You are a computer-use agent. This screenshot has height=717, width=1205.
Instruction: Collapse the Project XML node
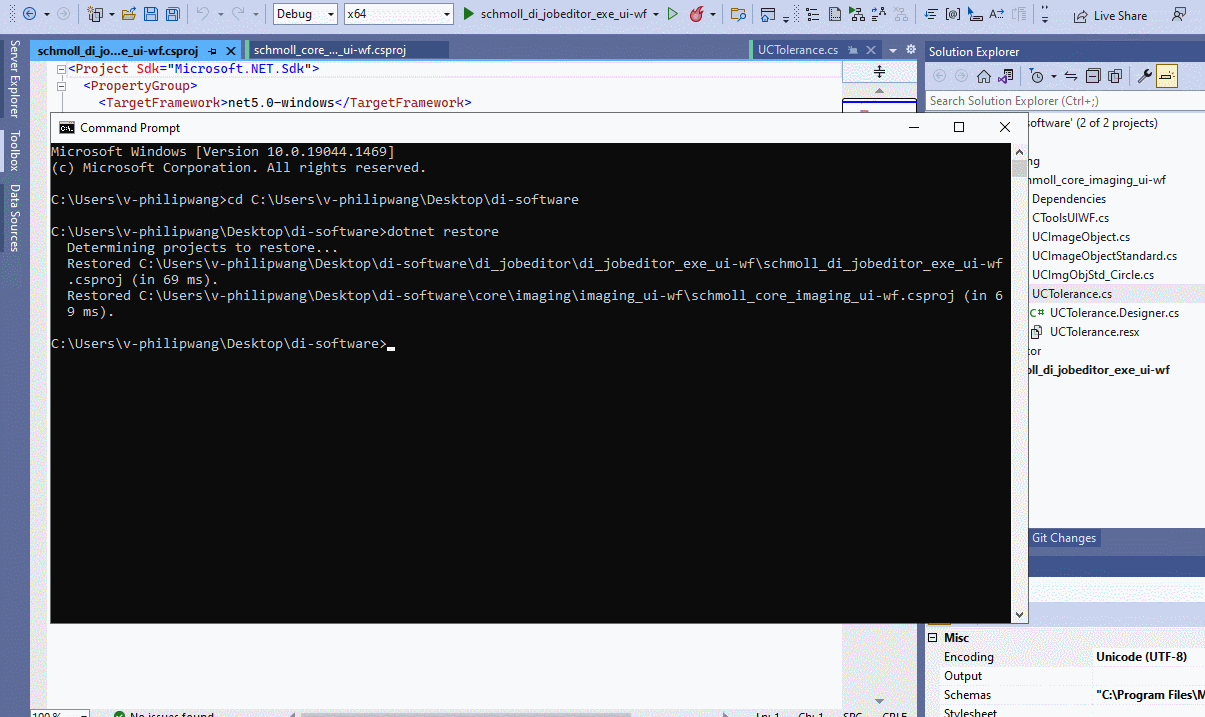[60, 70]
